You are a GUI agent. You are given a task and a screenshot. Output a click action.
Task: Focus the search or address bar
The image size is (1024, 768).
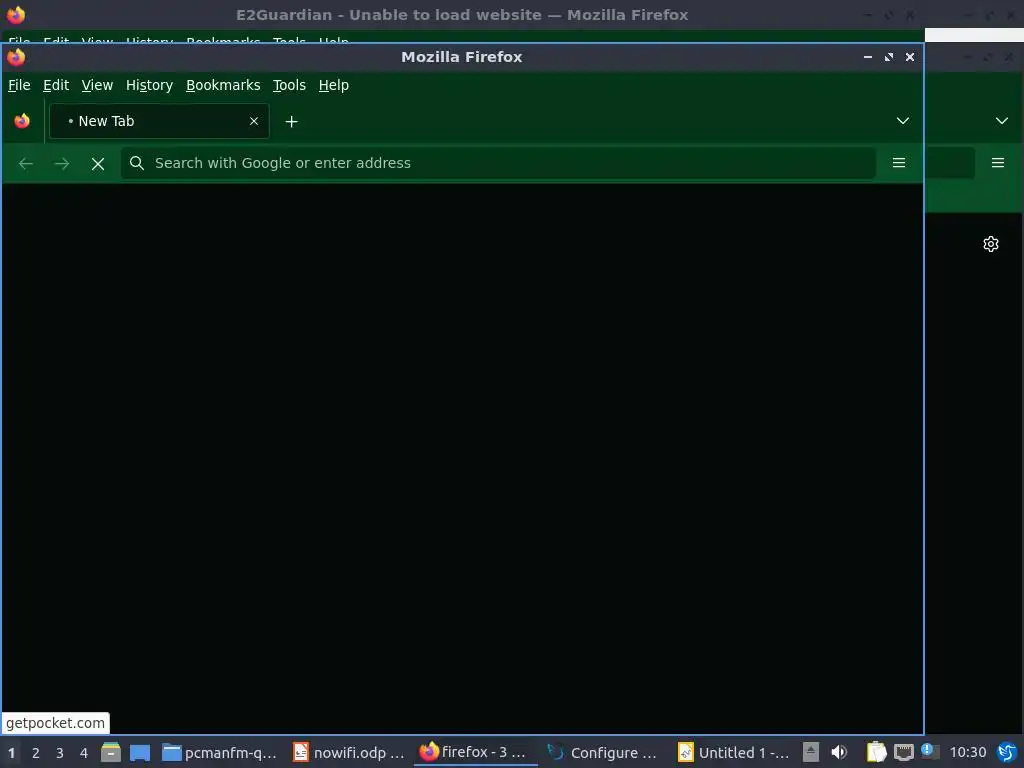click(498, 163)
